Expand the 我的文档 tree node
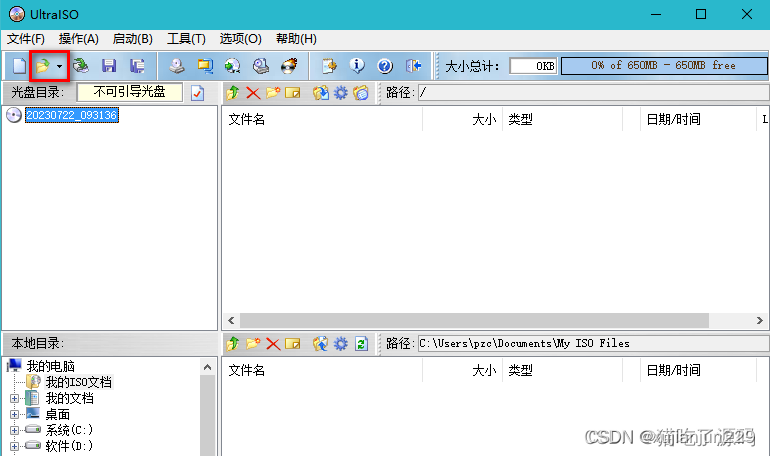This screenshot has width=770, height=456. coord(14,399)
